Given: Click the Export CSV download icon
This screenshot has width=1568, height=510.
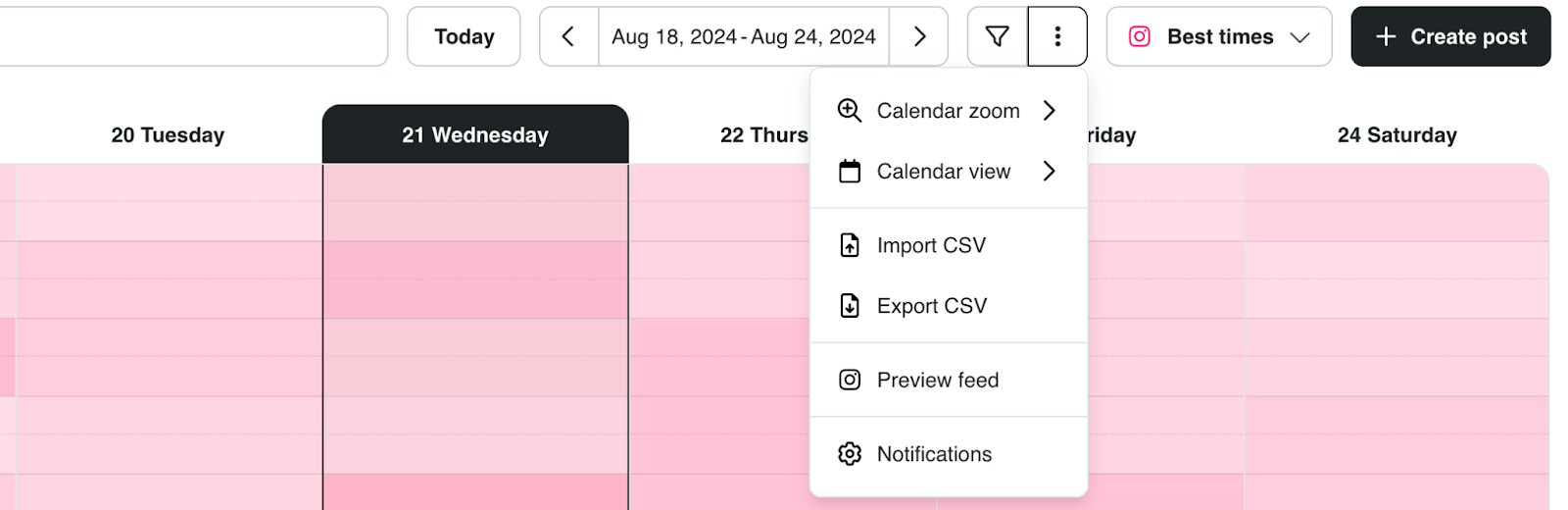Looking at the screenshot, I should (850, 306).
